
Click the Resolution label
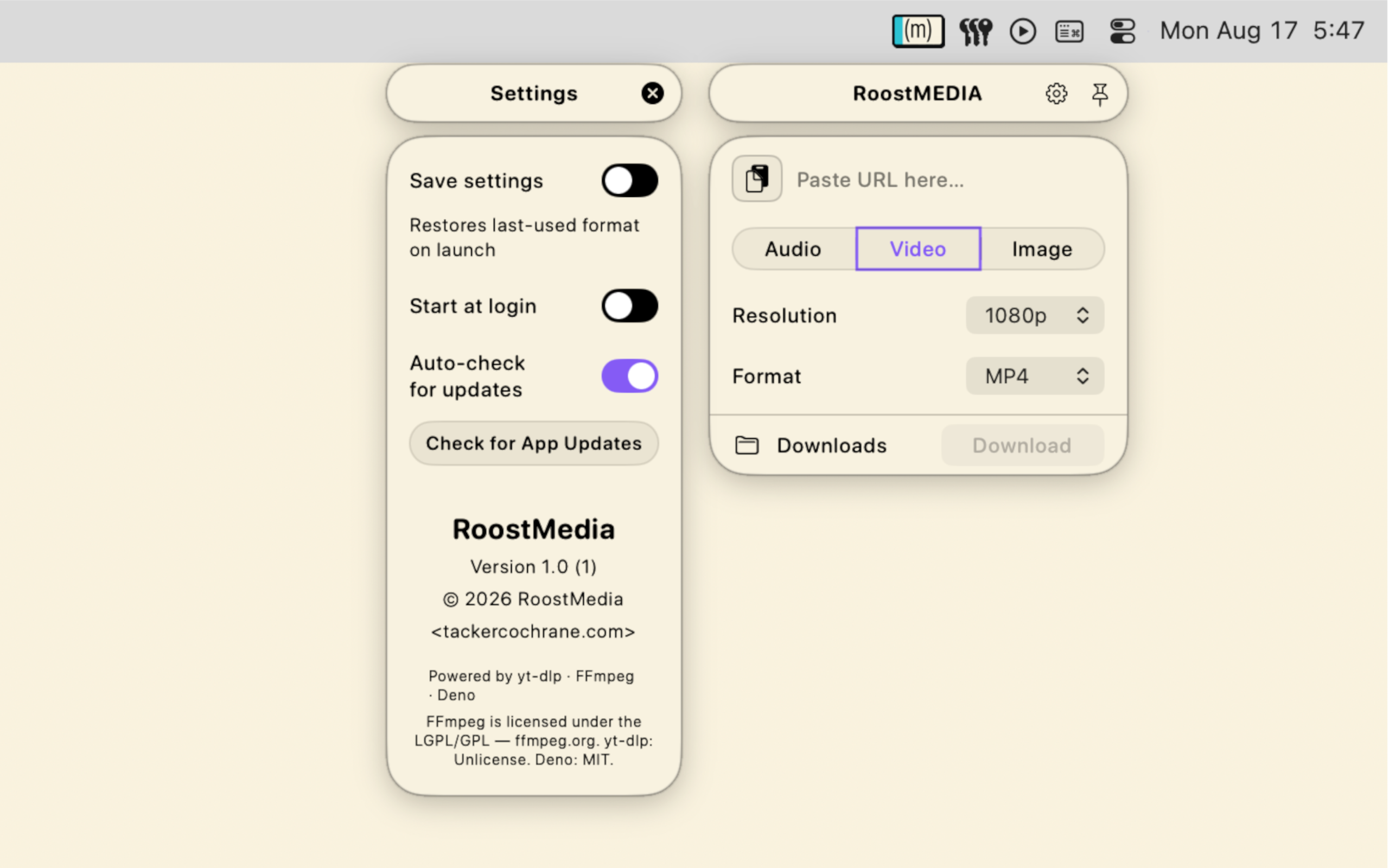[x=785, y=316]
